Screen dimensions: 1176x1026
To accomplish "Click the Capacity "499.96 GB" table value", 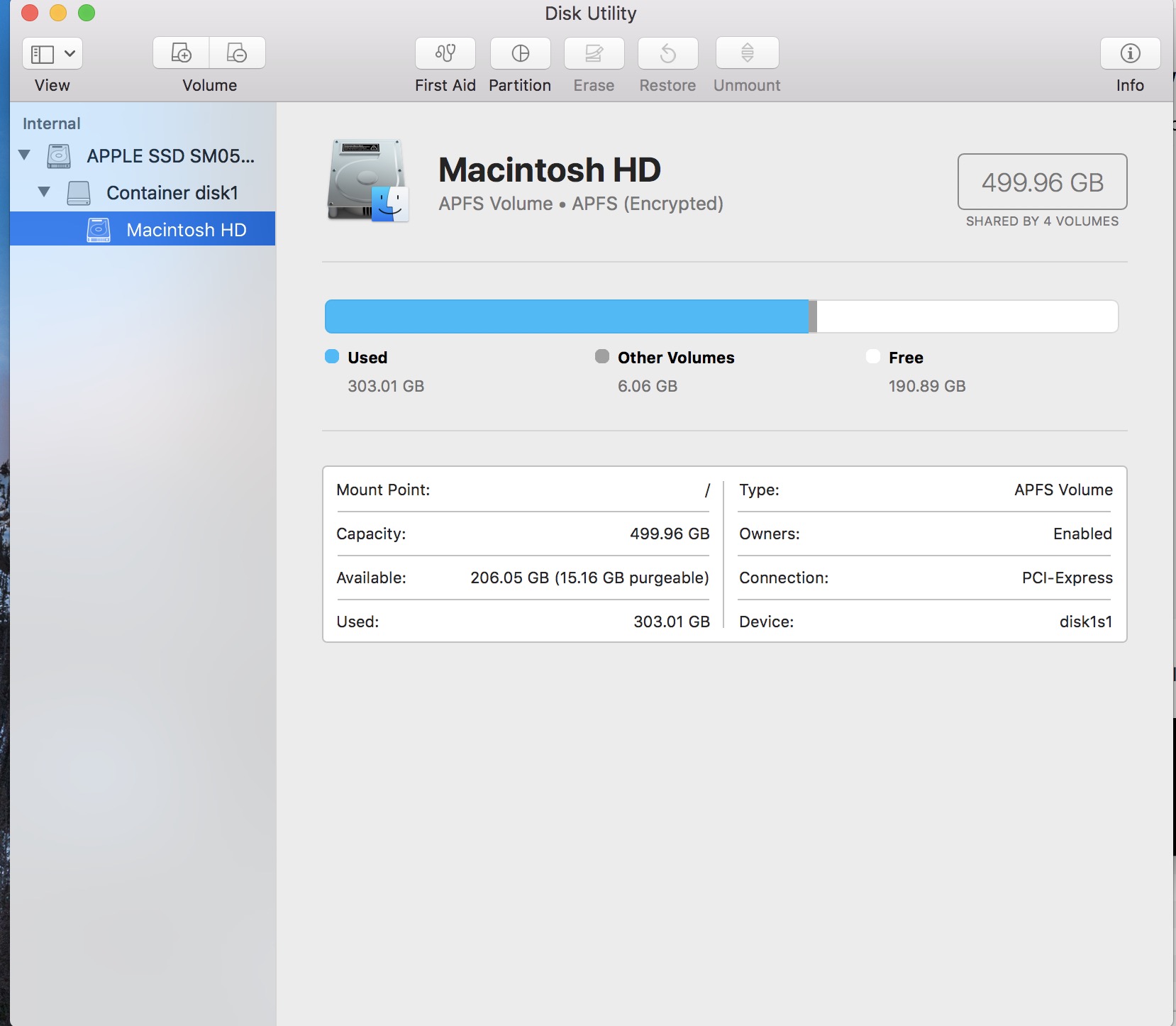I will point(670,534).
